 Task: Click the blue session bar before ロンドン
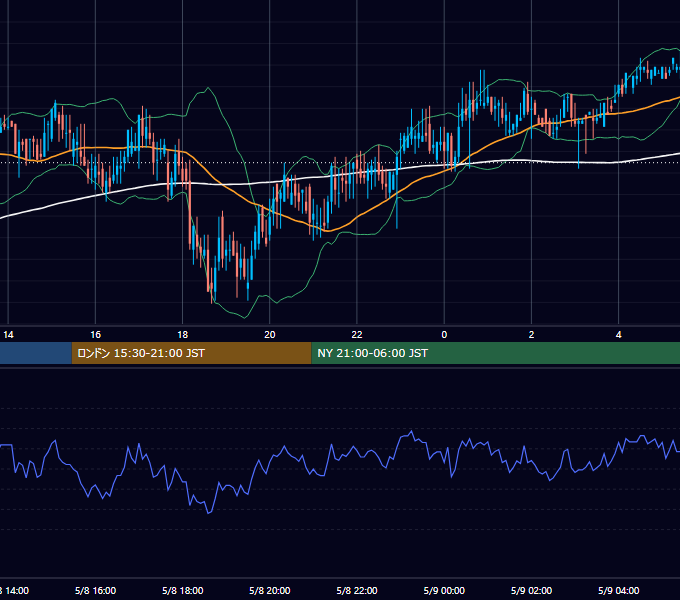click(36, 353)
